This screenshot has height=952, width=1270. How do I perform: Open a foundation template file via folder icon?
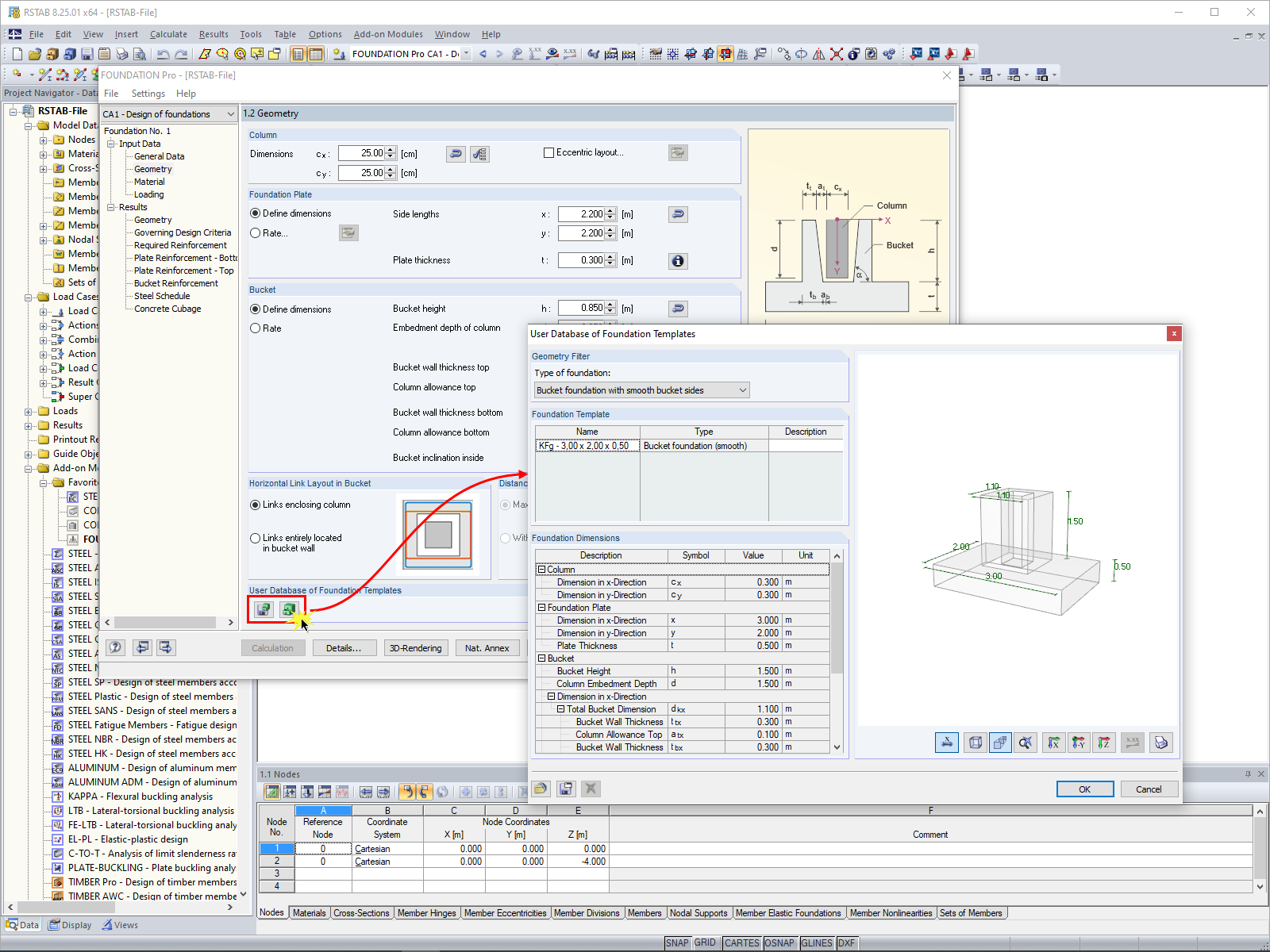[541, 789]
